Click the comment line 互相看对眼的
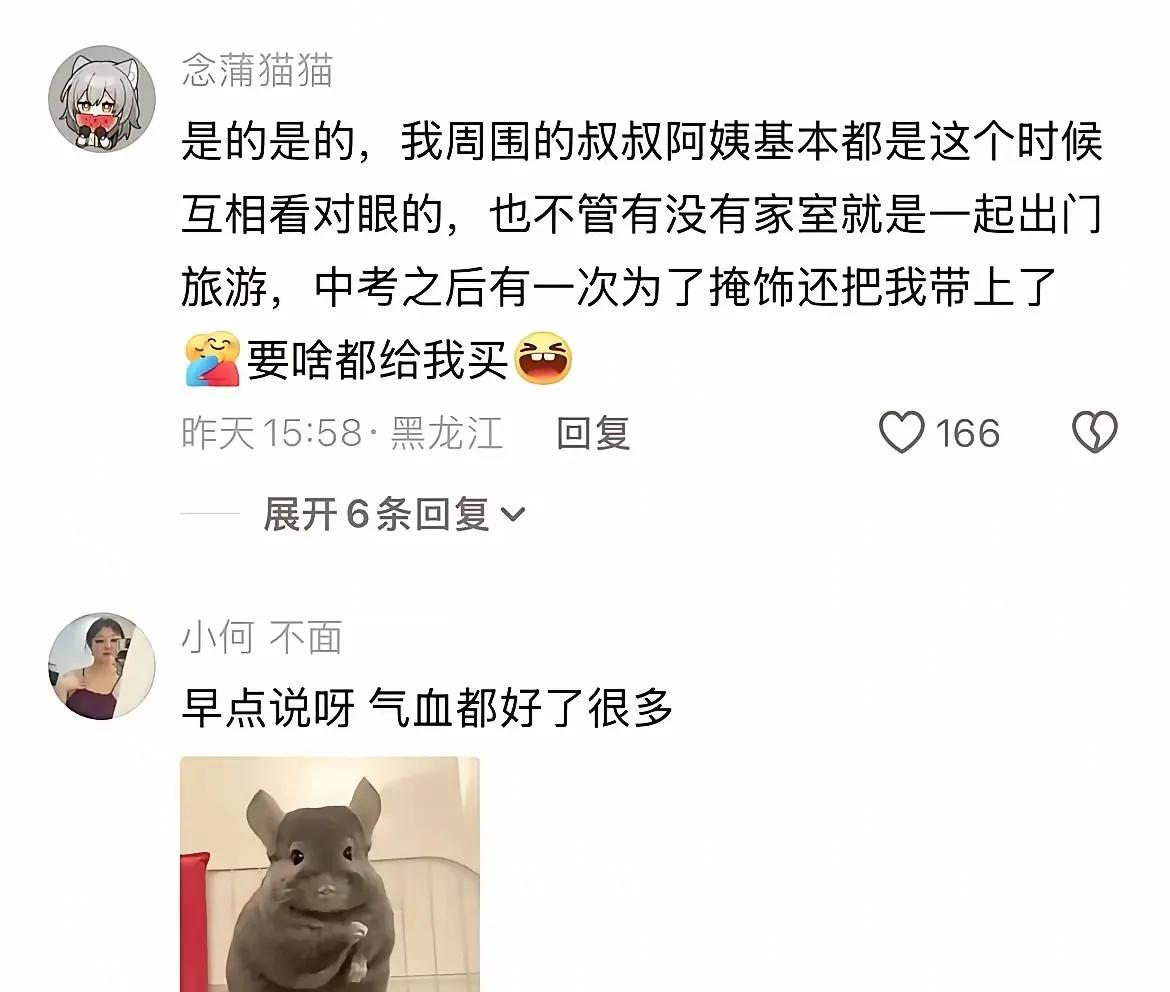 [x=642, y=214]
